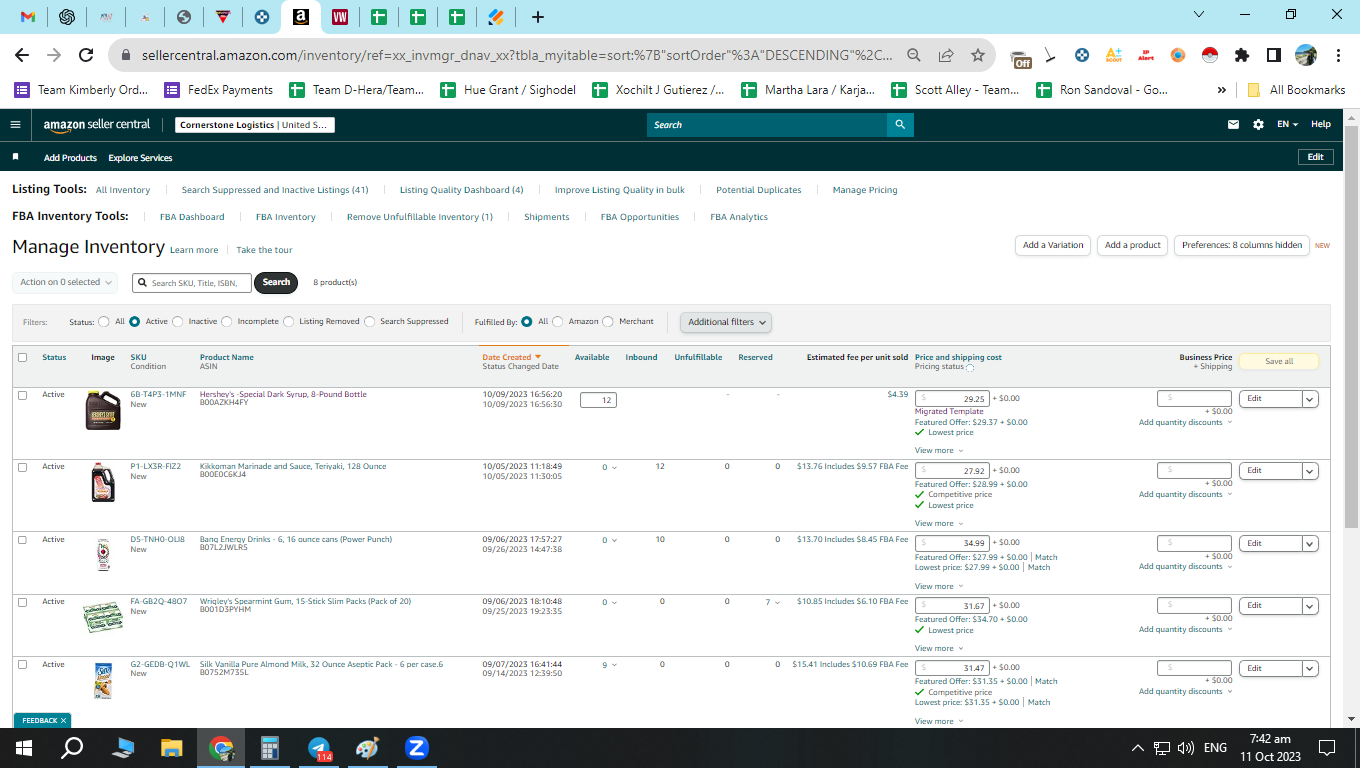Click the yellow Save all button
This screenshot has width=1360, height=768.
point(1279,362)
